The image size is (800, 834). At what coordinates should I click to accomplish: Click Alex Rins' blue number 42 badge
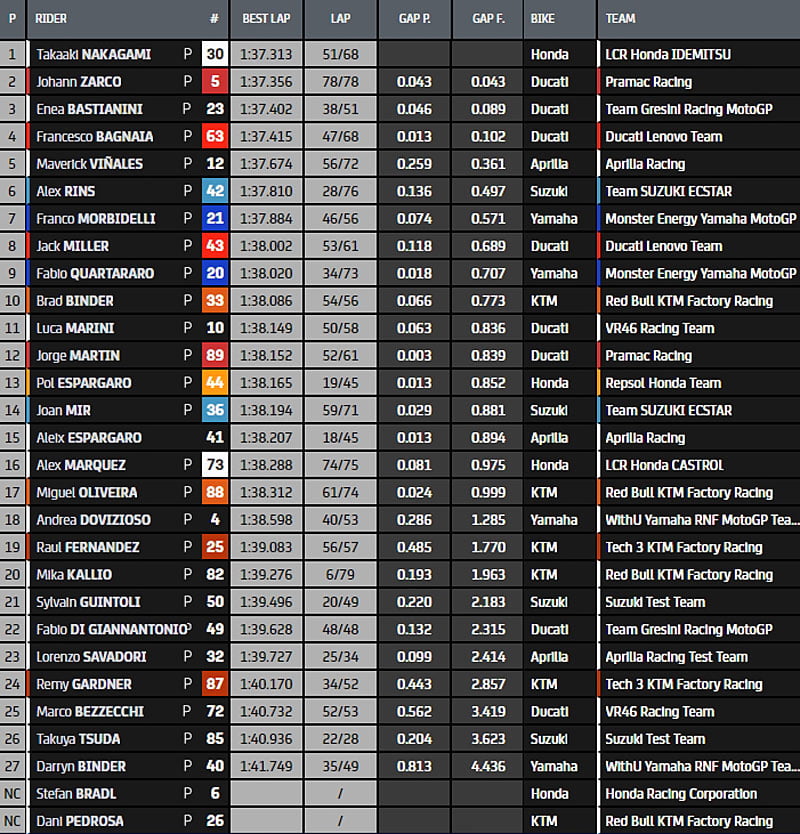[x=214, y=192]
